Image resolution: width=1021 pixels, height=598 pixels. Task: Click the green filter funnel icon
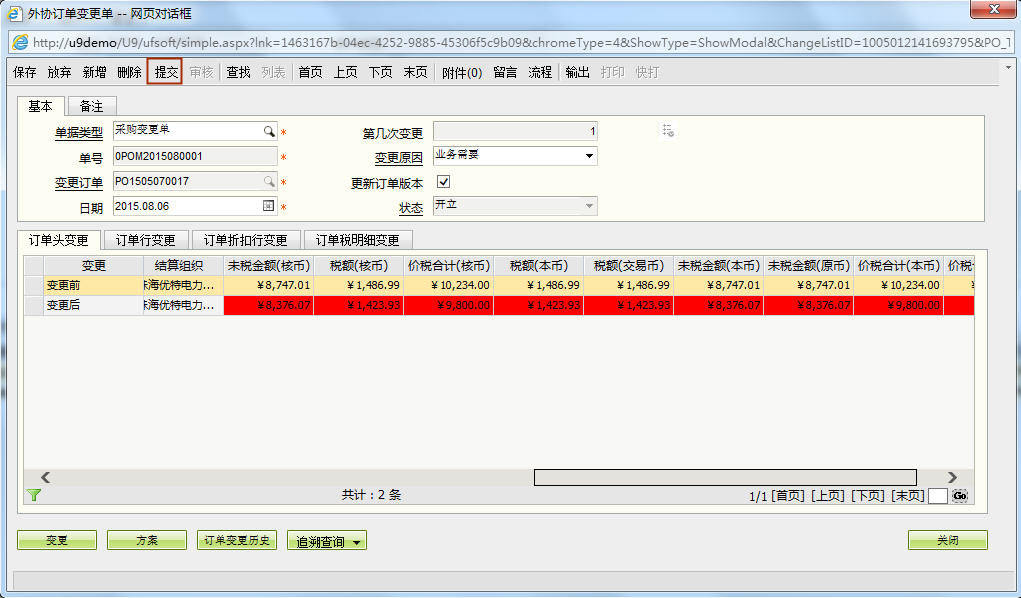click(34, 495)
